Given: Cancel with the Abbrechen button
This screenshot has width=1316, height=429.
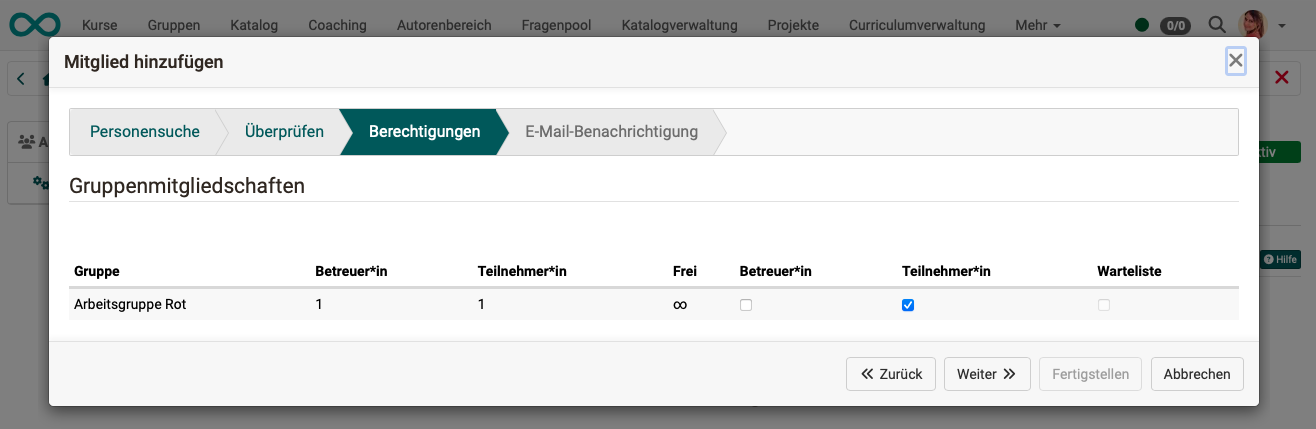Looking at the screenshot, I should point(1197,374).
